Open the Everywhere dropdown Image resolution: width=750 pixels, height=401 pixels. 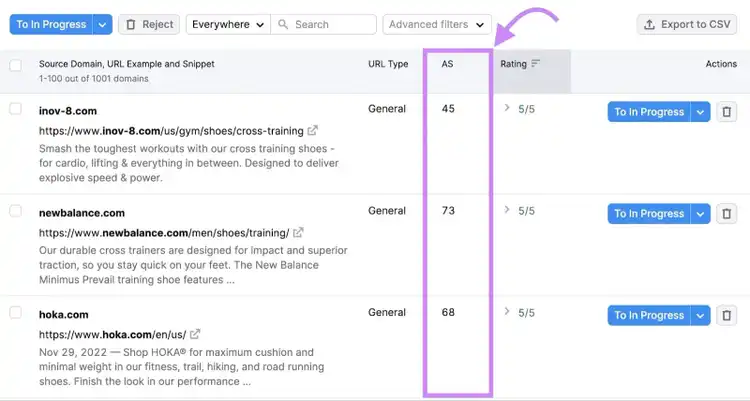click(228, 24)
